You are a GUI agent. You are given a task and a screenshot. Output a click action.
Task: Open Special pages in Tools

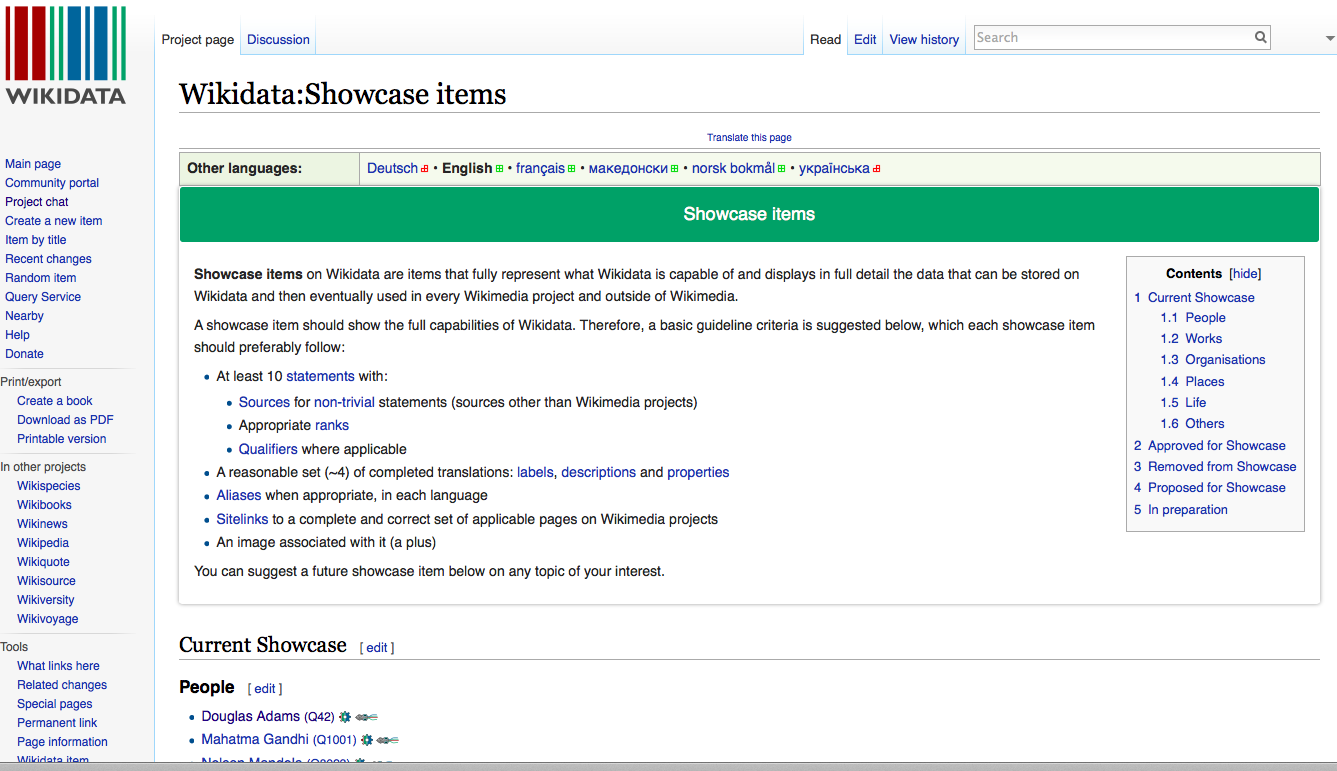click(x=55, y=704)
